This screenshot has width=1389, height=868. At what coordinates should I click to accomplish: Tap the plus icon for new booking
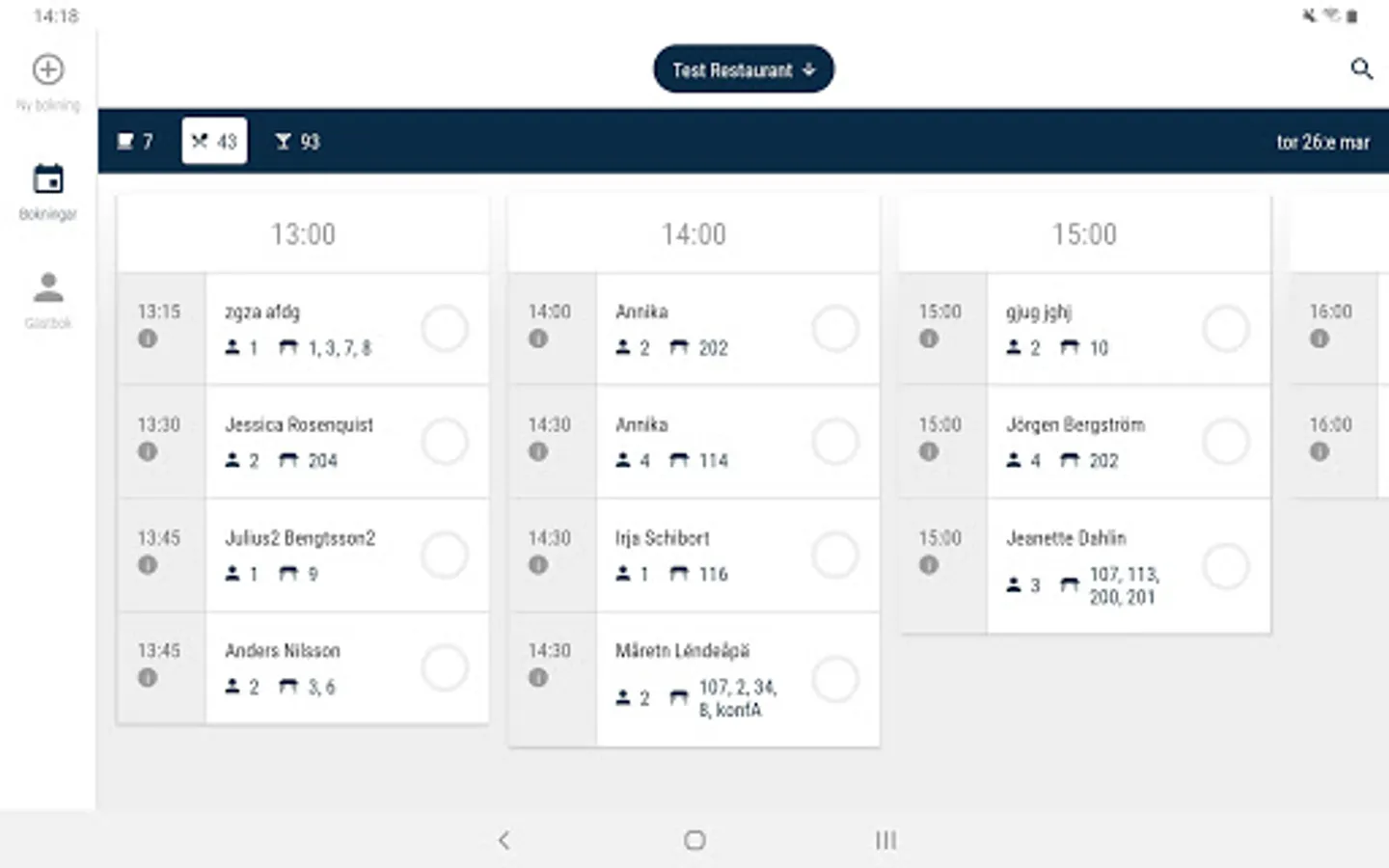48,69
